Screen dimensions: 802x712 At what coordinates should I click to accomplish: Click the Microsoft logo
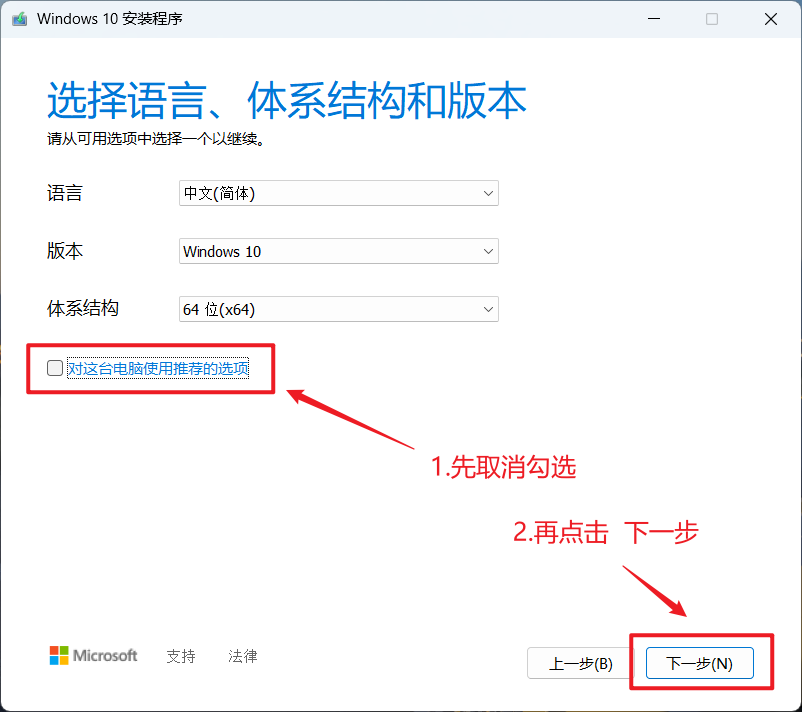[93, 655]
